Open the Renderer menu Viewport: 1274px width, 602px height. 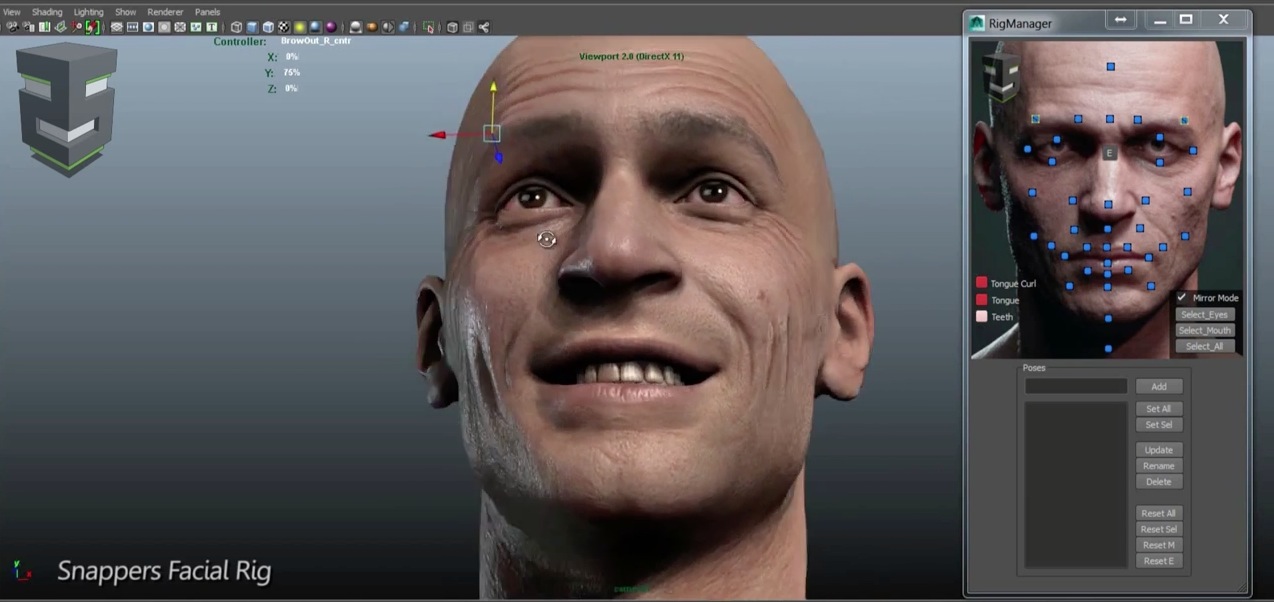(x=165, y=12)
